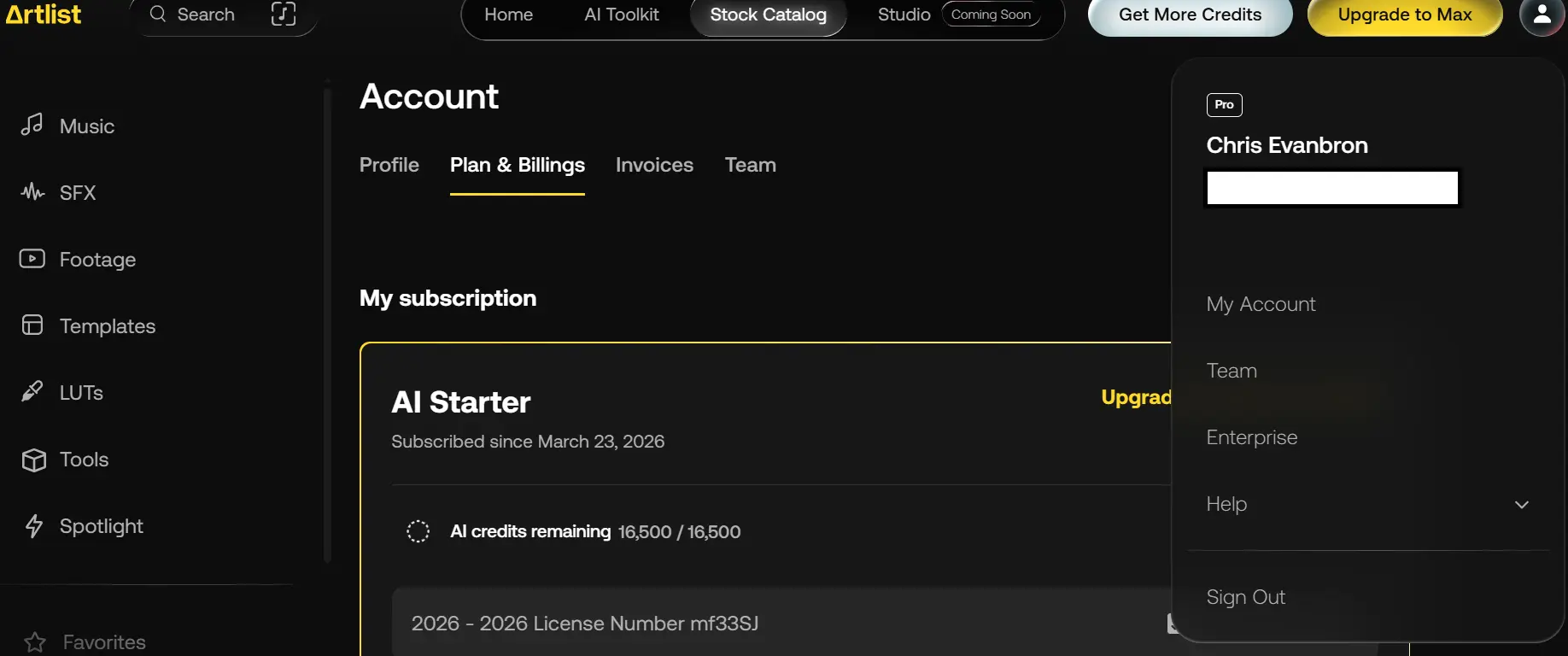The image size is (1568, 656).
Task: Click the Templates layout sidebar icon
Action: tap(32, 325)
